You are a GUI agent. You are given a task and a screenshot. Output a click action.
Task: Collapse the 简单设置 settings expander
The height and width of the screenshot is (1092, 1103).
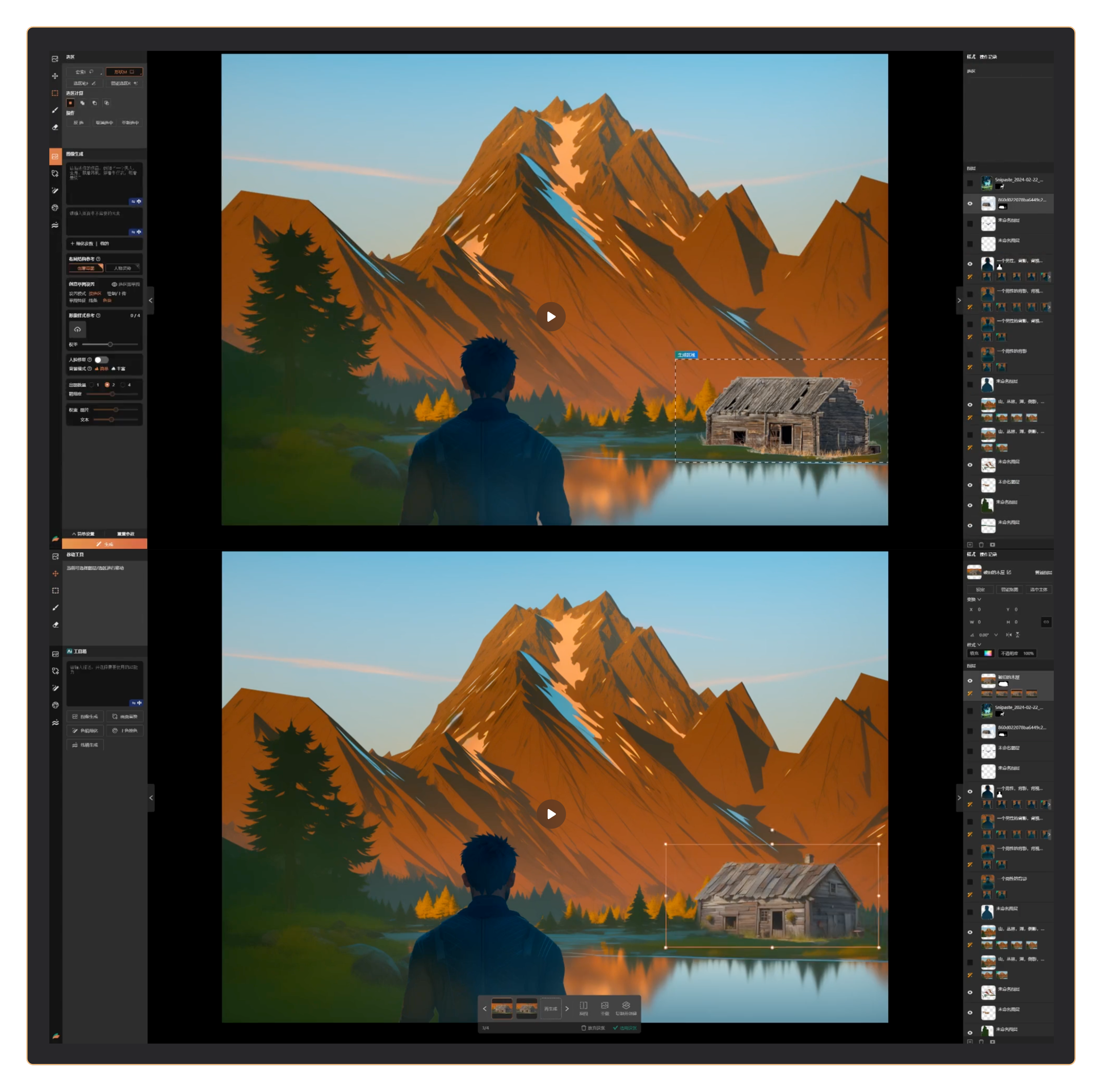[83, 534]
